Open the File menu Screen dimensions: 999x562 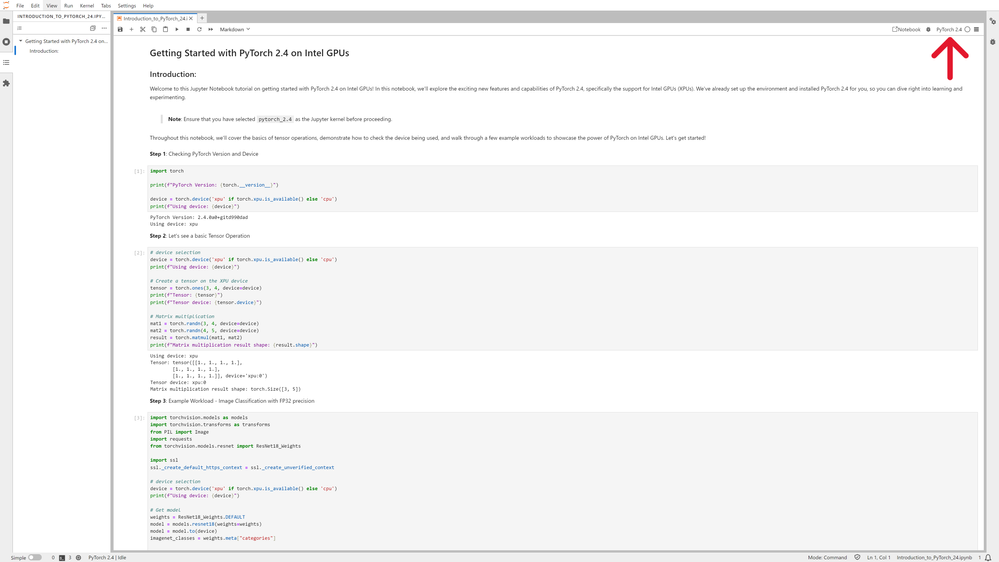pyautogui.click(x=20, y=6)
